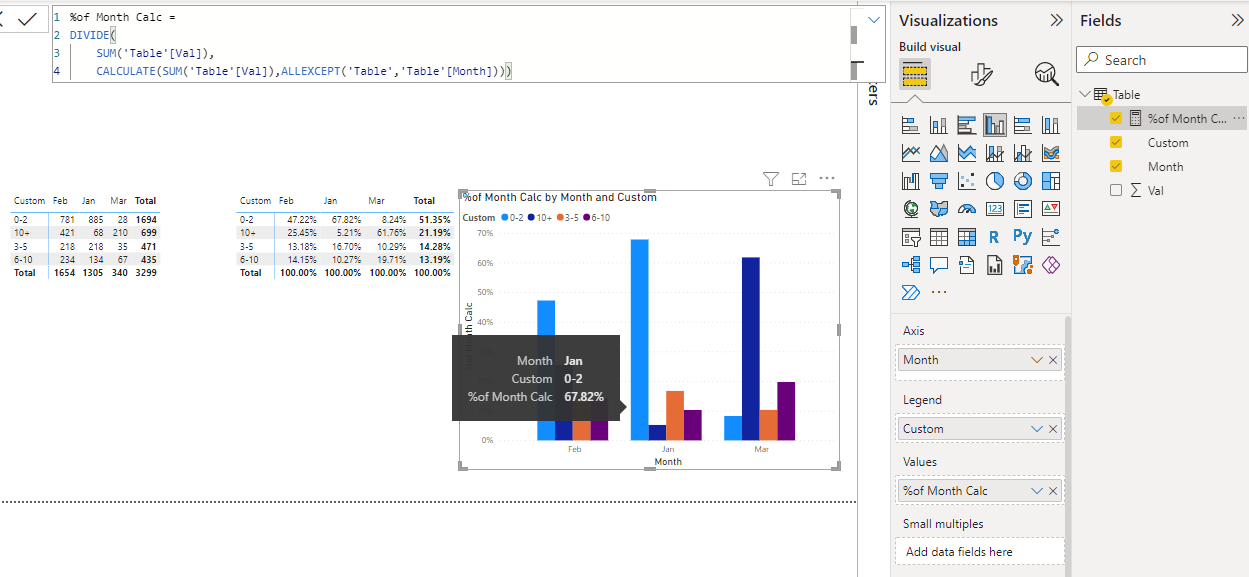The height and width of the screenshot is (577, 1249).
Task: Select the card 123 visual
Action: click(995, 209)
